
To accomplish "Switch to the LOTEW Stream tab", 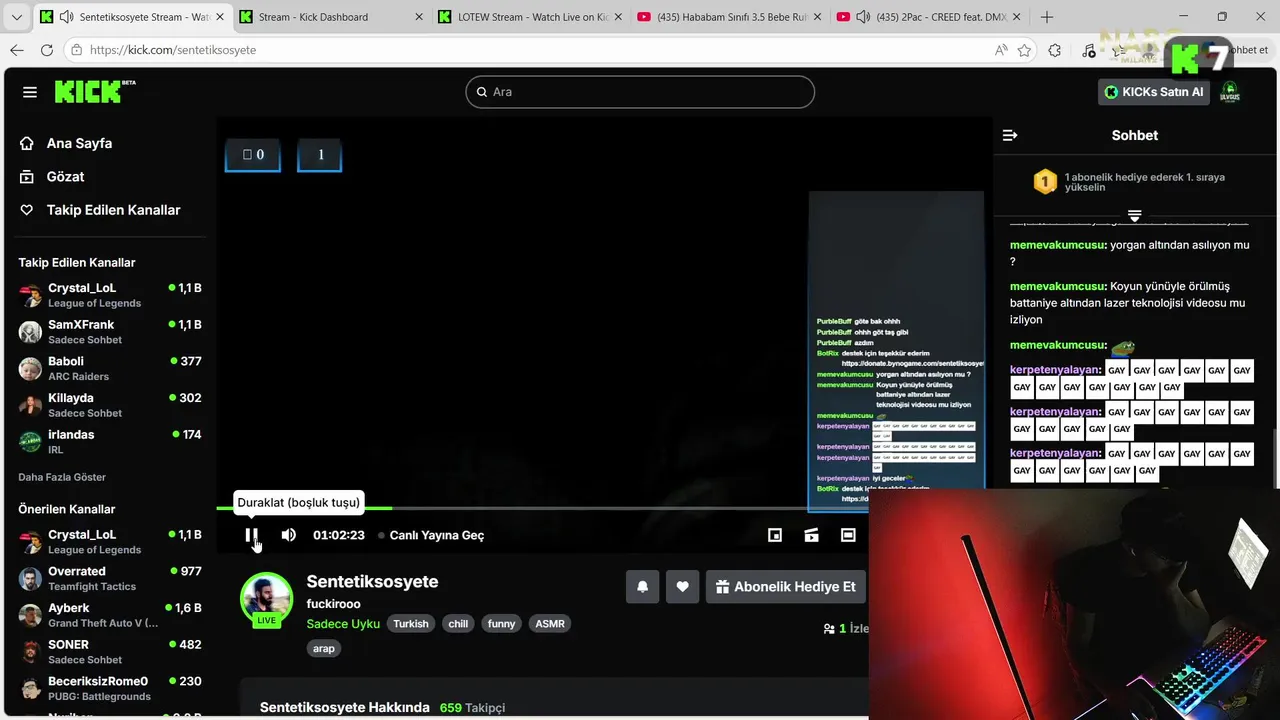I will [529, 17].
